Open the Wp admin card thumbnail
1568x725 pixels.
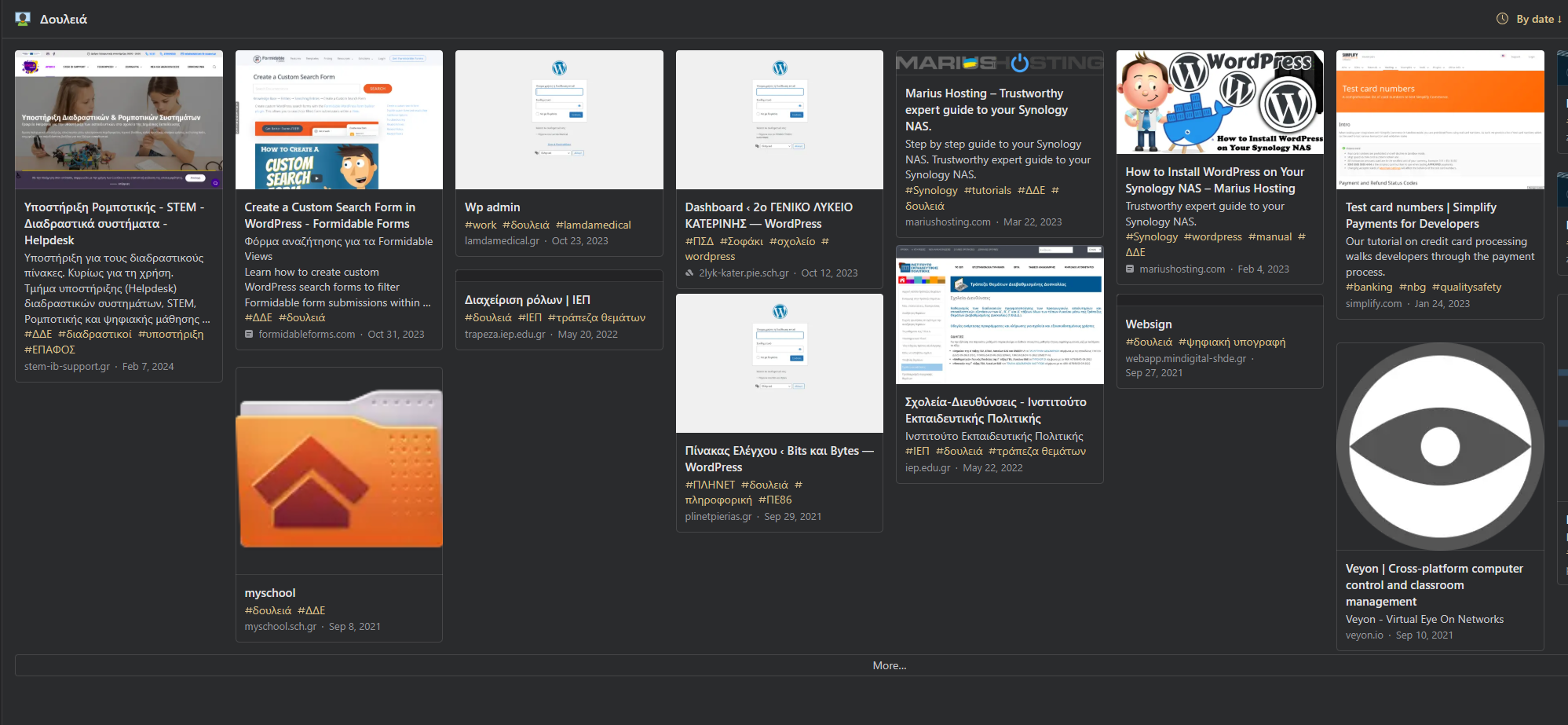pos(559,119)
